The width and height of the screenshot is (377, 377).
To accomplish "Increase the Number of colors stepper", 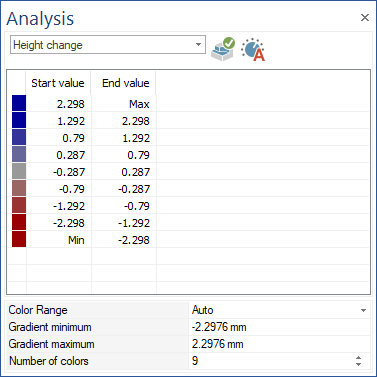I will 358,358.
